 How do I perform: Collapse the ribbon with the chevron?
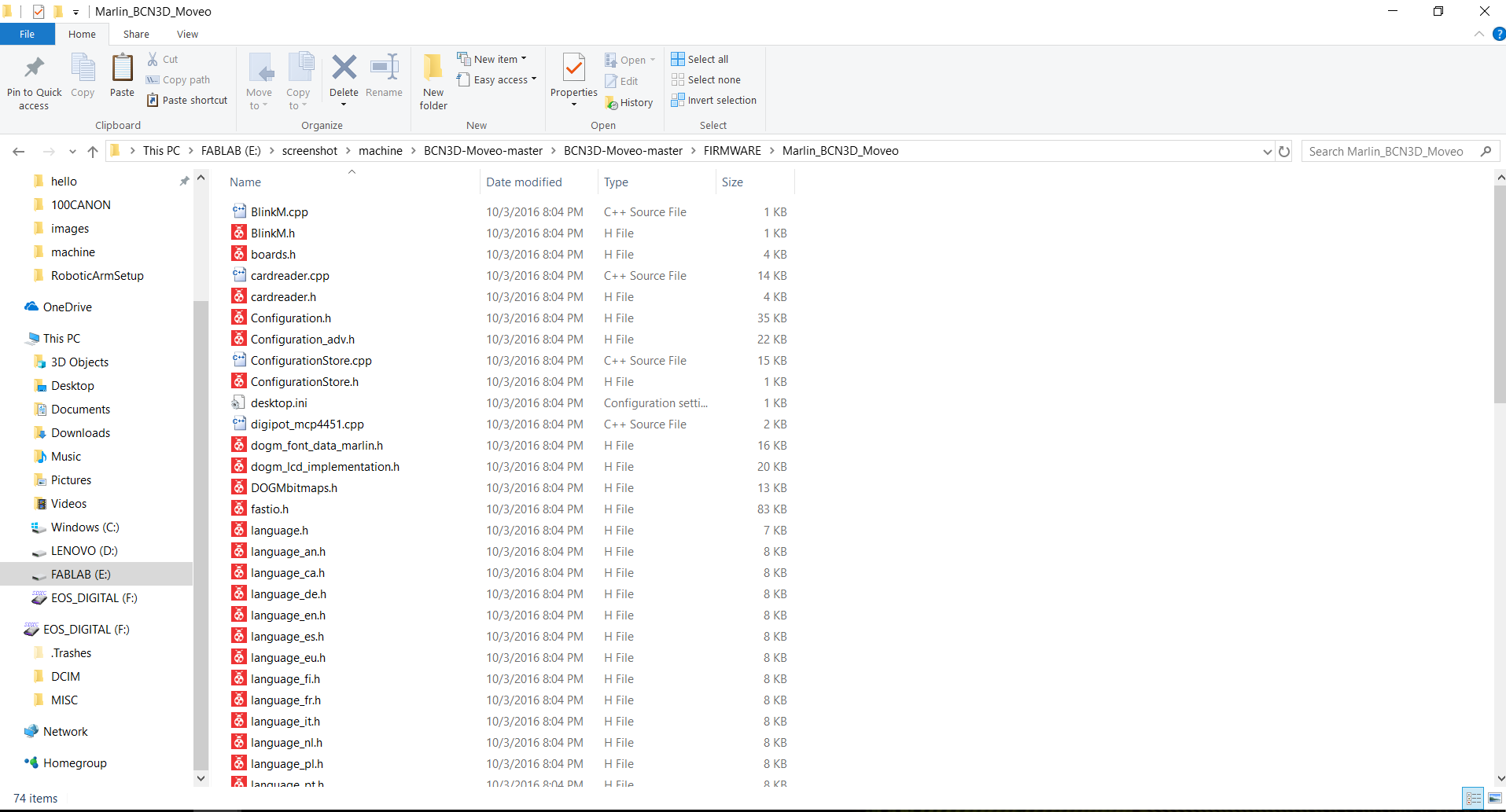pyautogui.click(x=1479, y=34)
